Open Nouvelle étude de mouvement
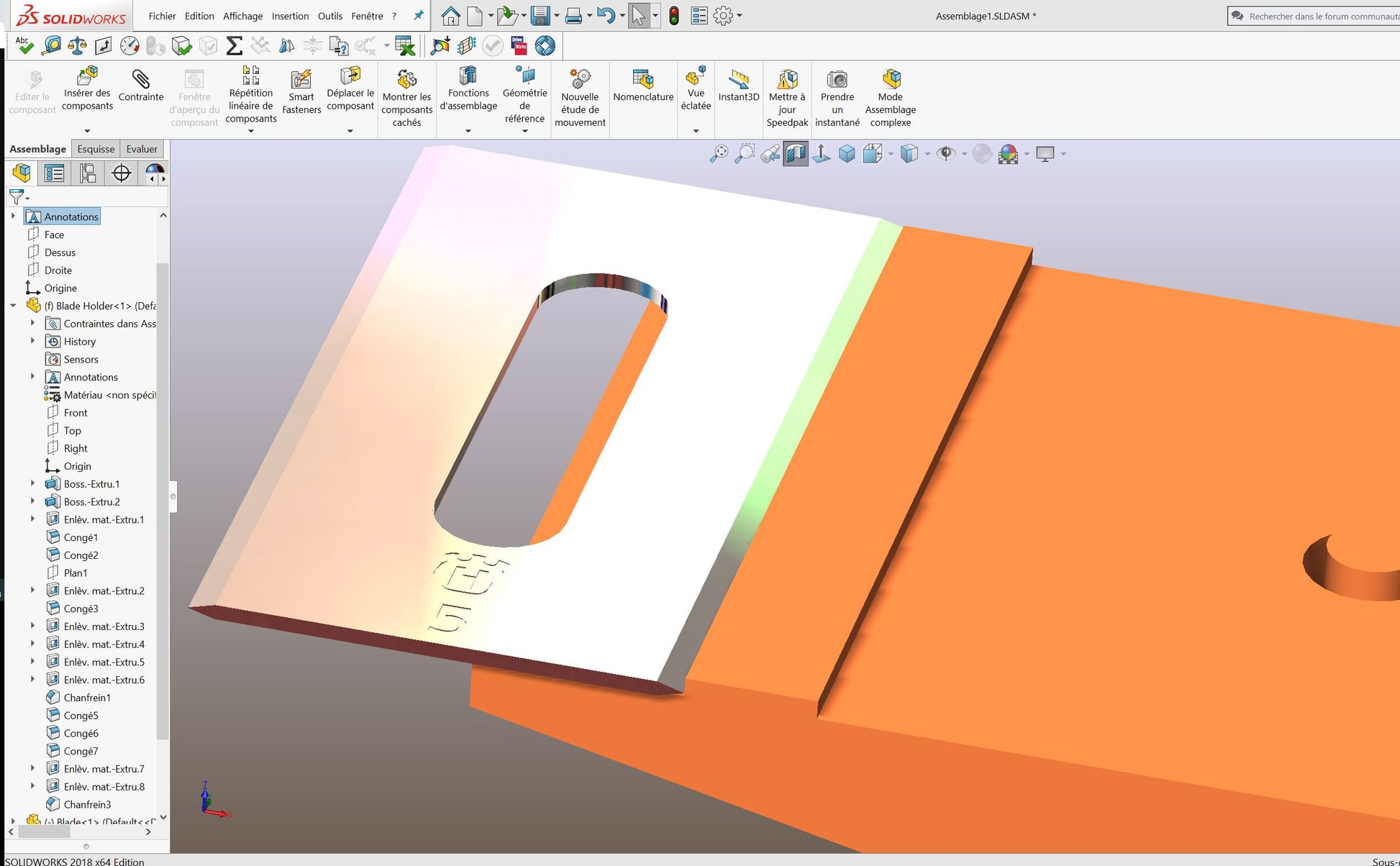This screenshot has width=1400, height=866. coord(580,99)
